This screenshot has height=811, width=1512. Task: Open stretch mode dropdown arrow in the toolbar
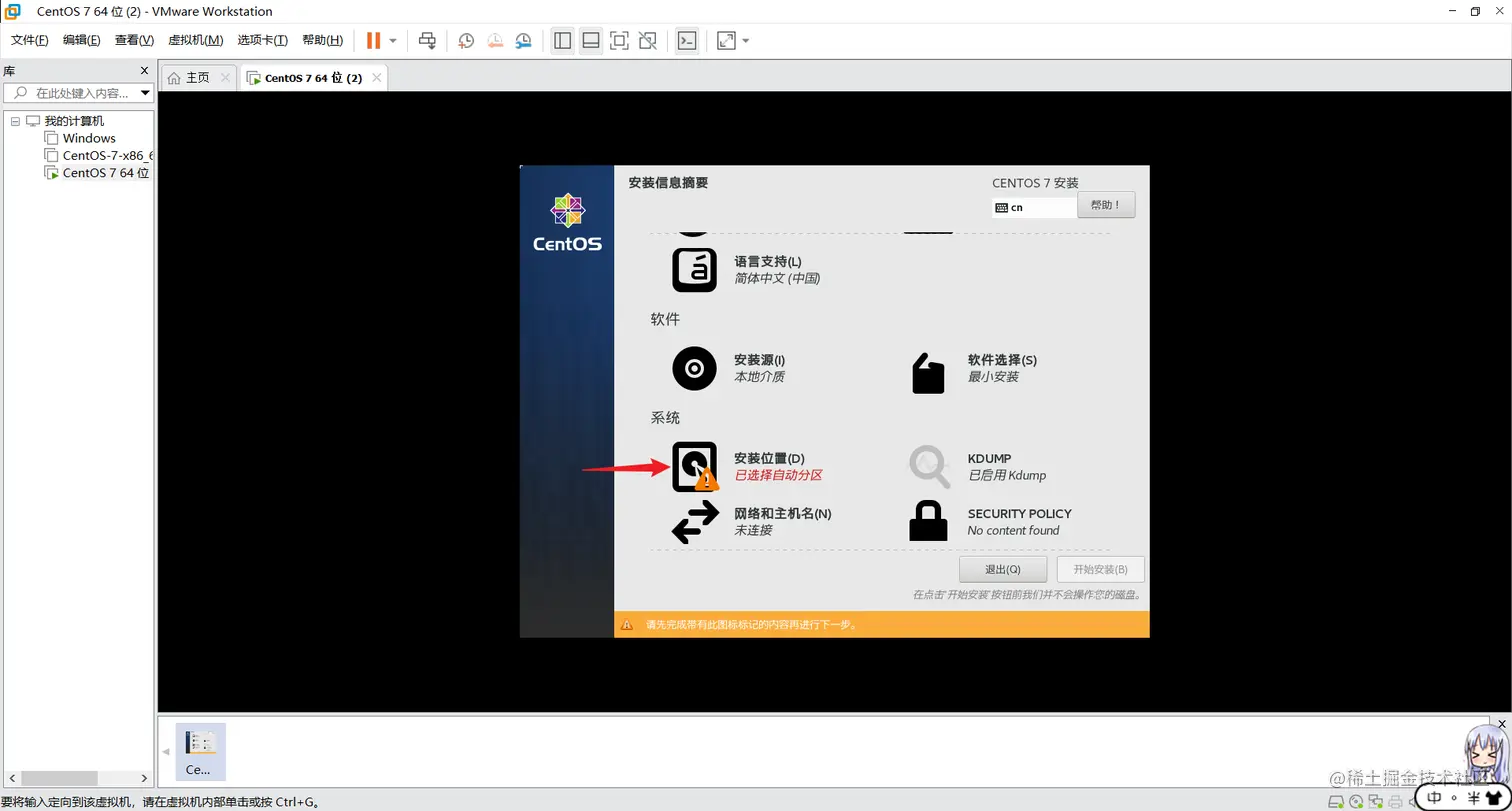pyautogui.click(x=746, y=41)
